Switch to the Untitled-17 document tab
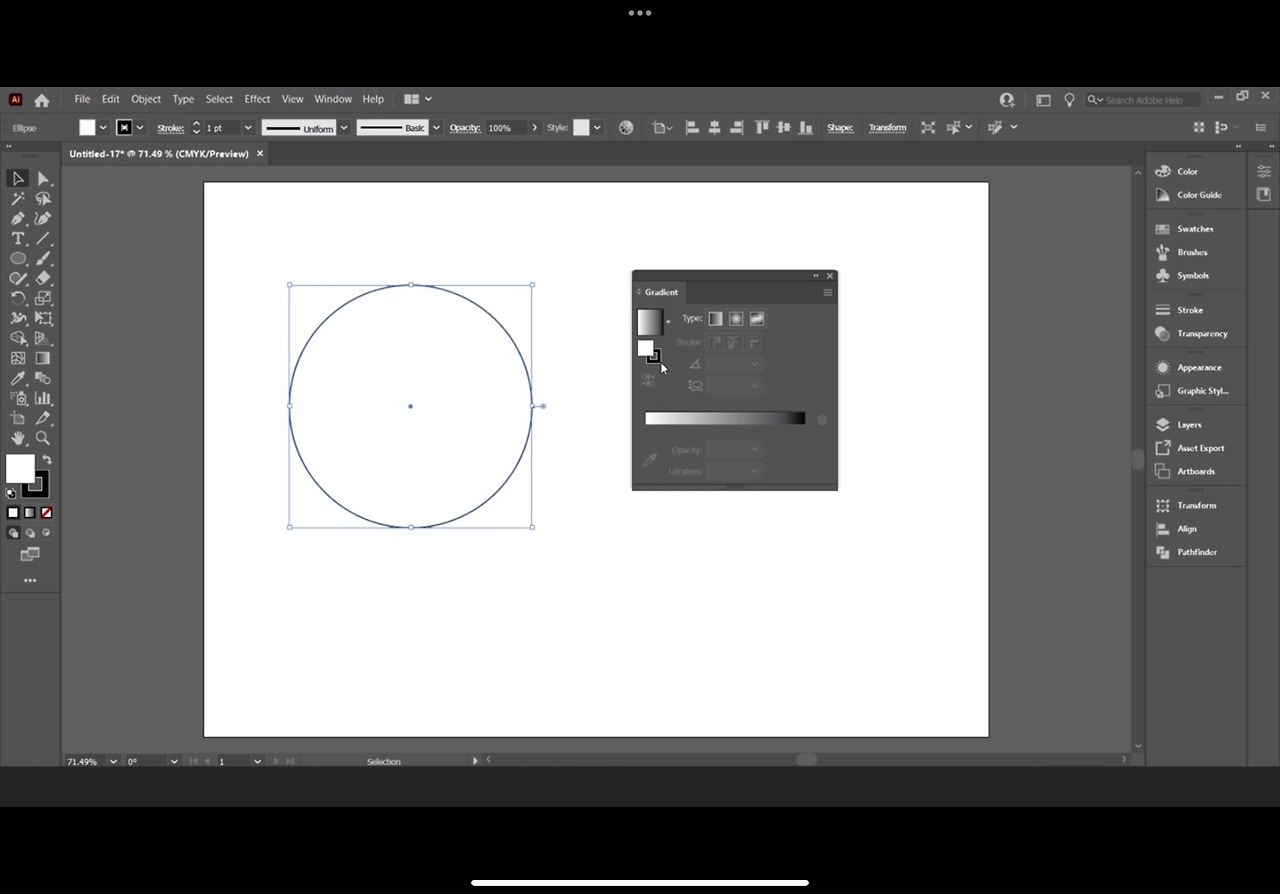 [159, 154]
